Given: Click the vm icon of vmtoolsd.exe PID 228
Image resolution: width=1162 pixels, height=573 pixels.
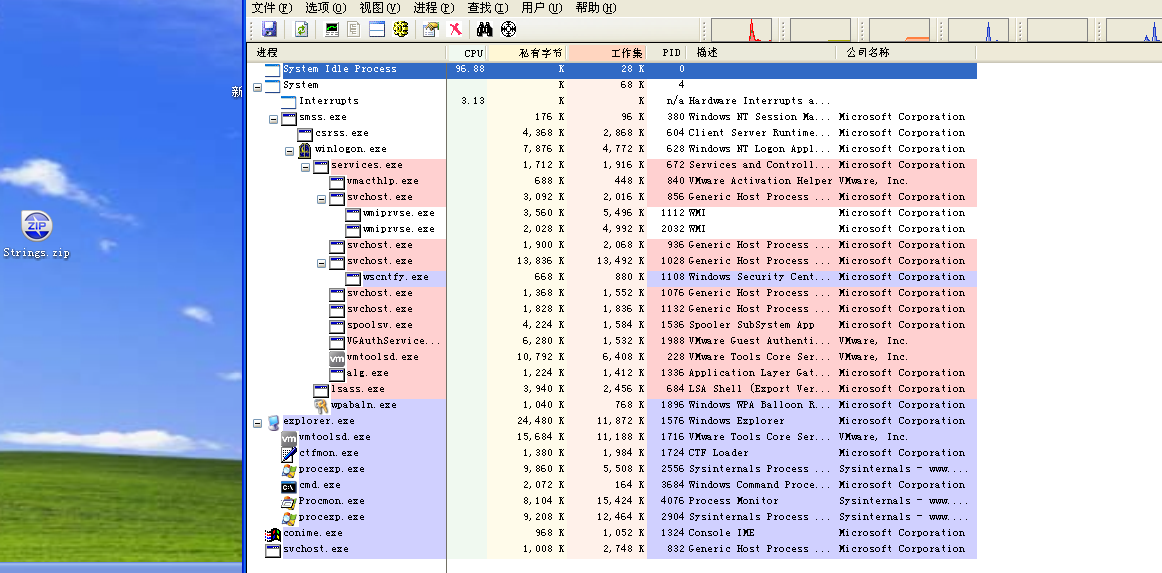Looking at the screenshot, I should pos(337,357).
